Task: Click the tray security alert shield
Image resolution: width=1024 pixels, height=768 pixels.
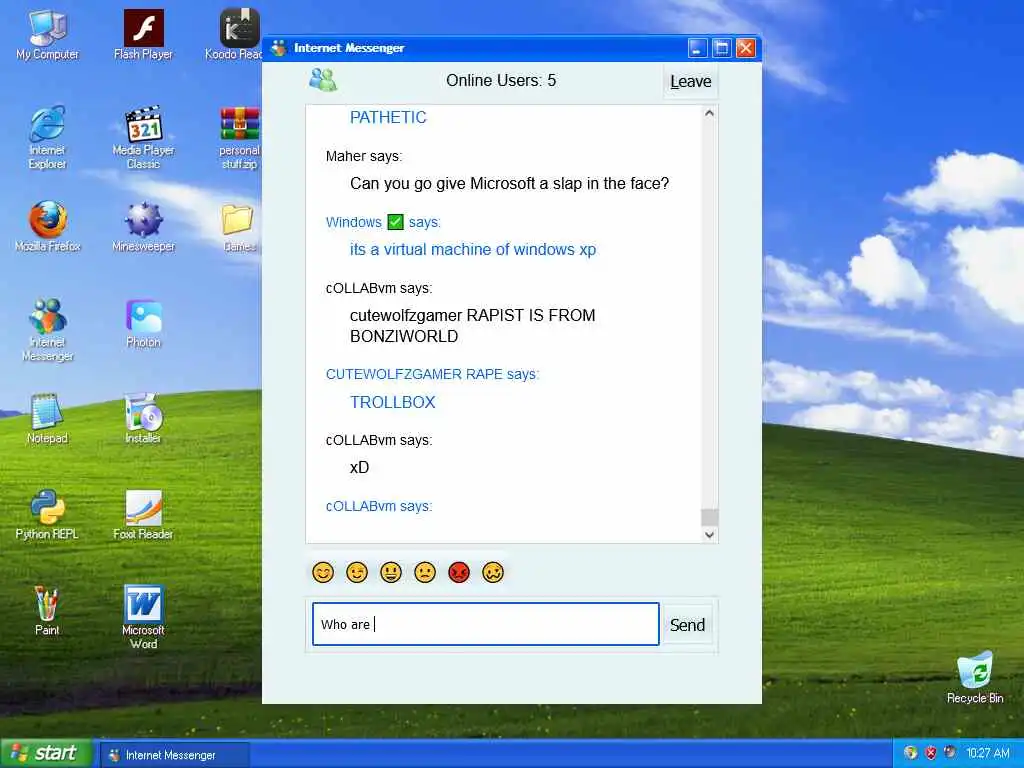Action: [931, 753]
